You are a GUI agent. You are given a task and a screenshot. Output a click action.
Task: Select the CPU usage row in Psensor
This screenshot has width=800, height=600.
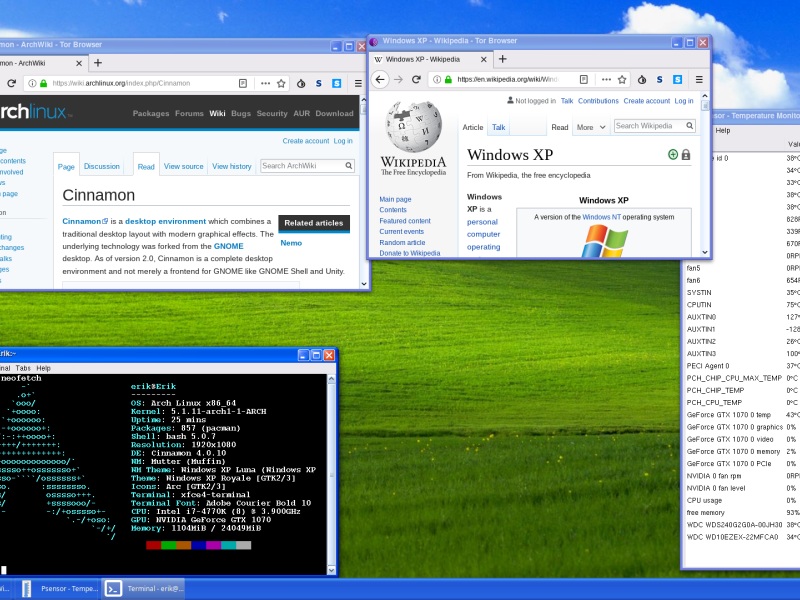[x=741, y=501]
